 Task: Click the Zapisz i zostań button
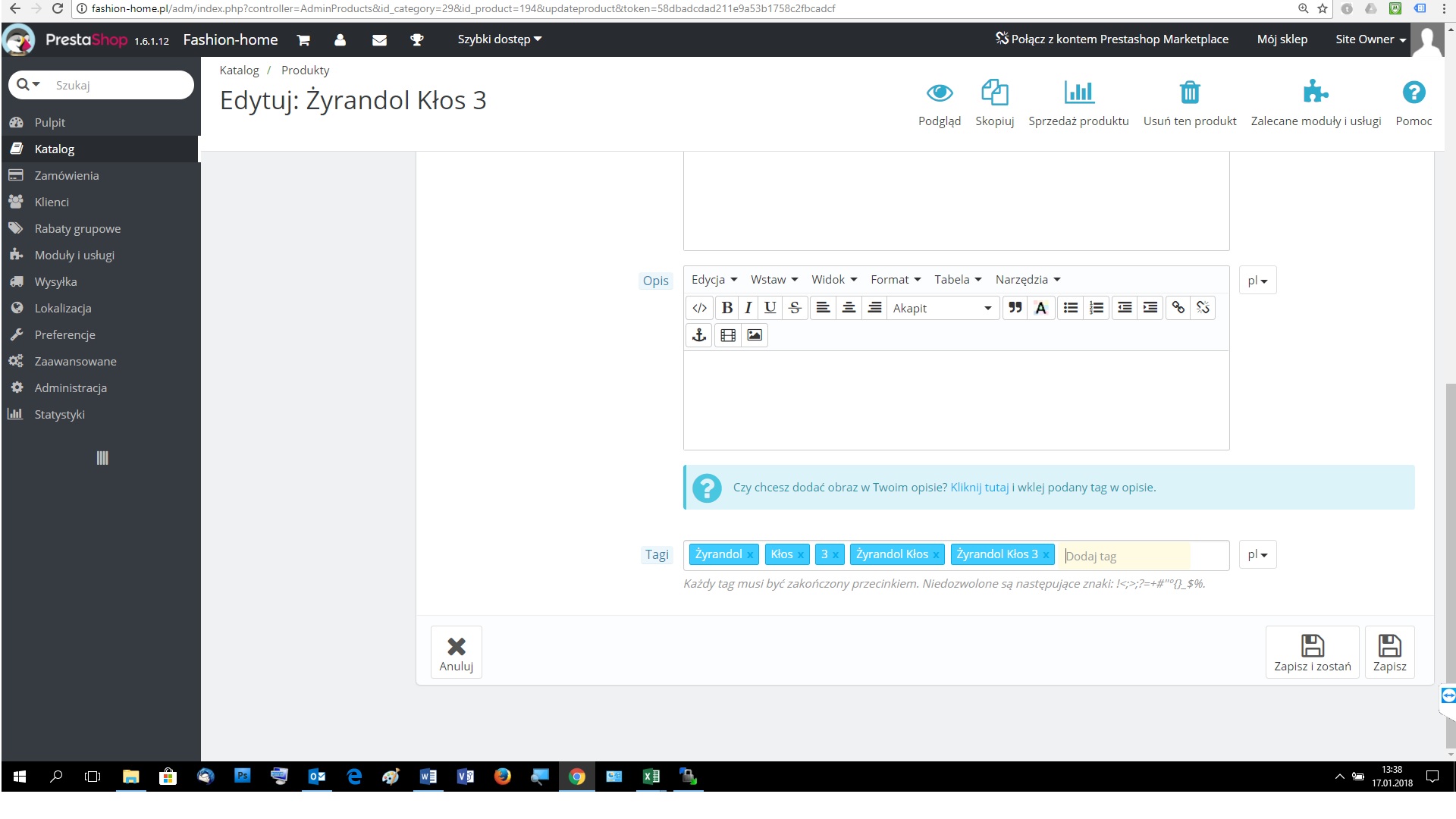pos(1312,652)
